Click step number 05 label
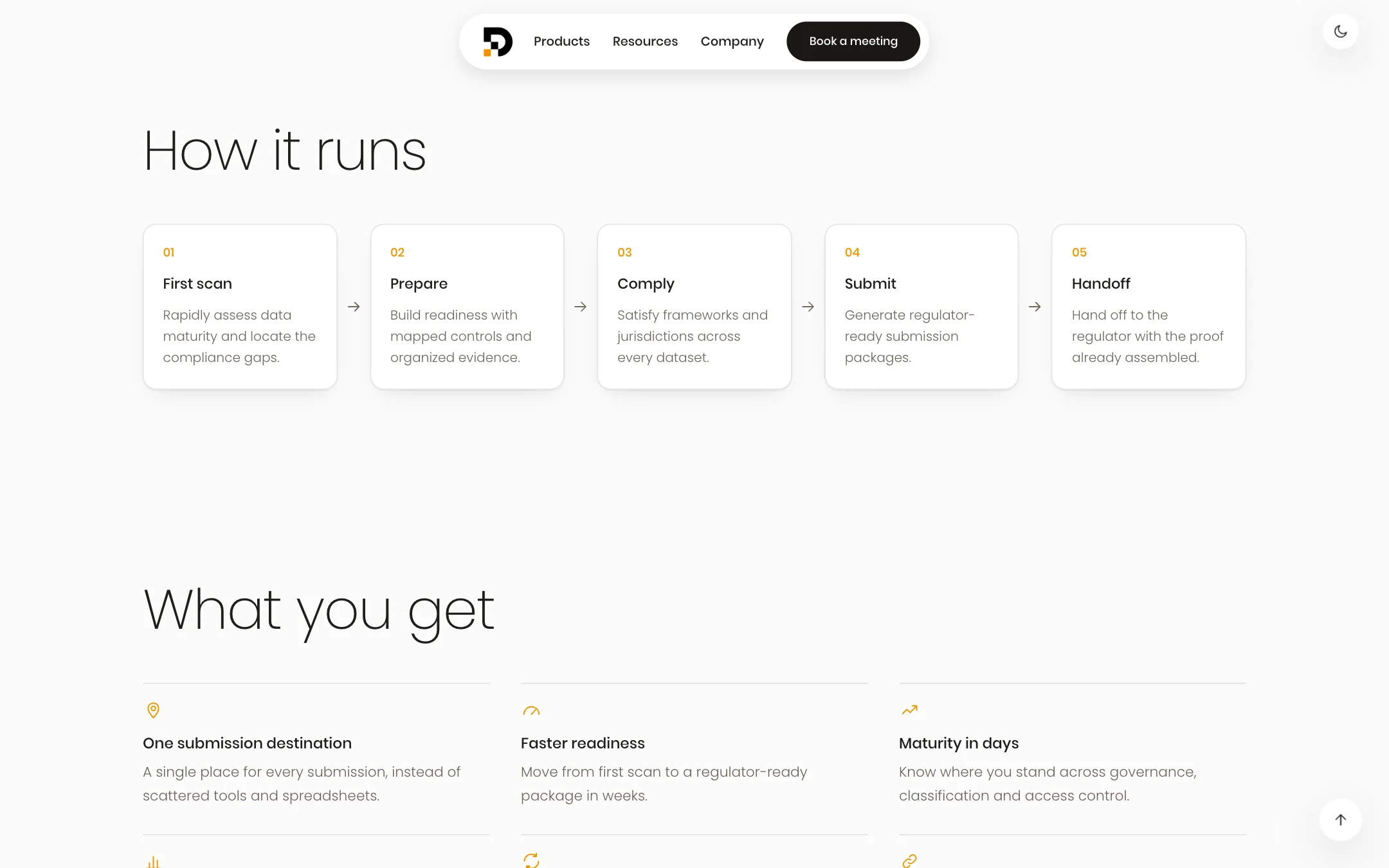The width and height of the screenshot is (1389, 868). [x=1079, y=253]
